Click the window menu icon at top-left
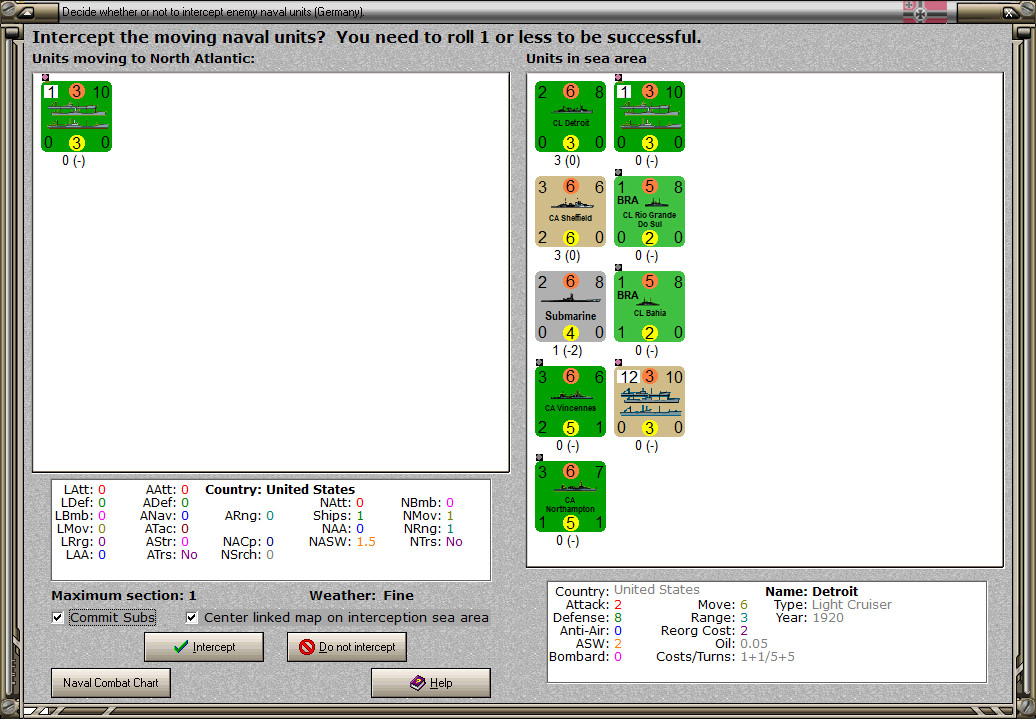1036x719 pixels. 26,12
